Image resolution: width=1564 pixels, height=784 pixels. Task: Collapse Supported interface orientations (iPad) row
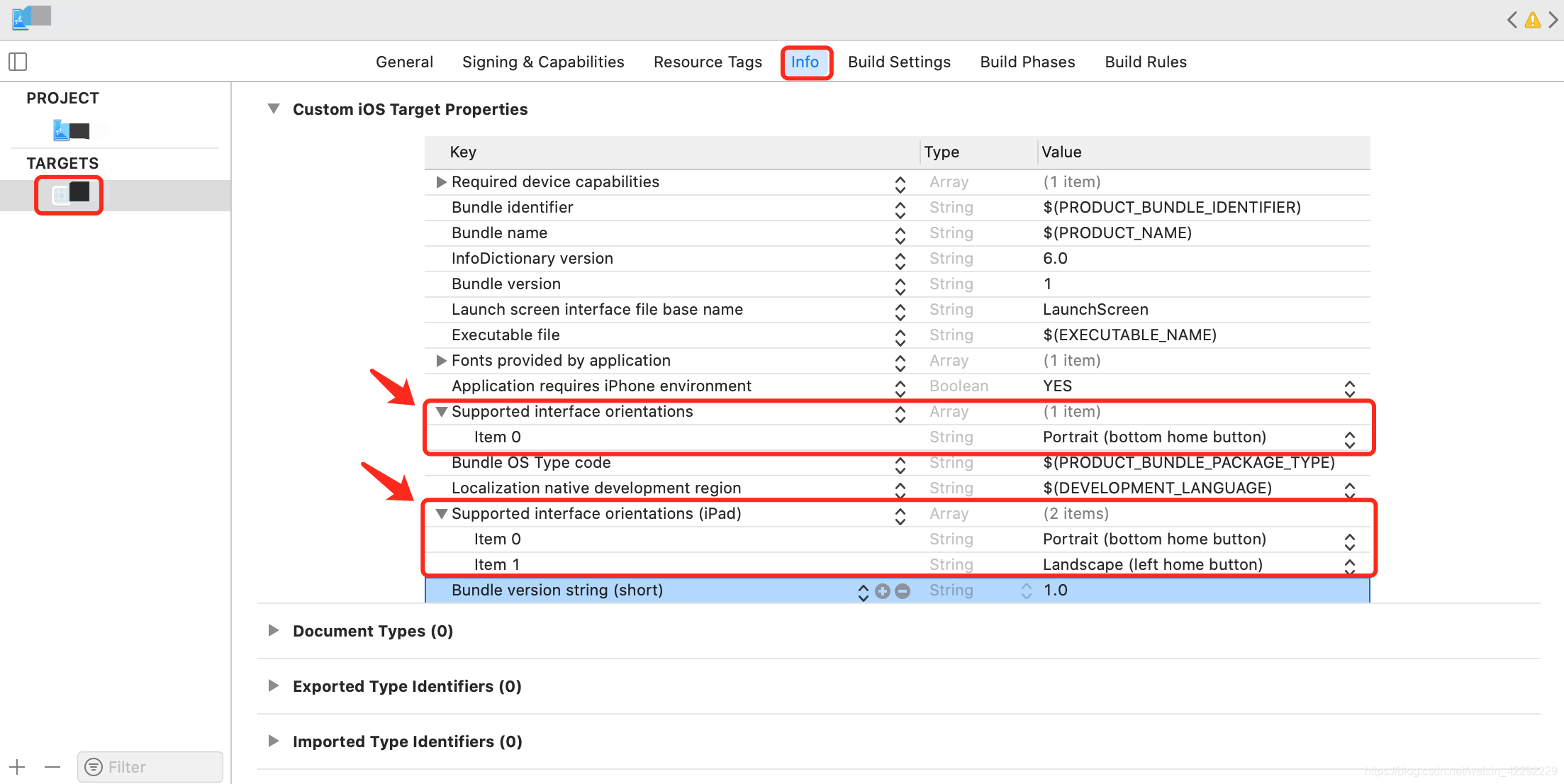click(x=441, y=514)
